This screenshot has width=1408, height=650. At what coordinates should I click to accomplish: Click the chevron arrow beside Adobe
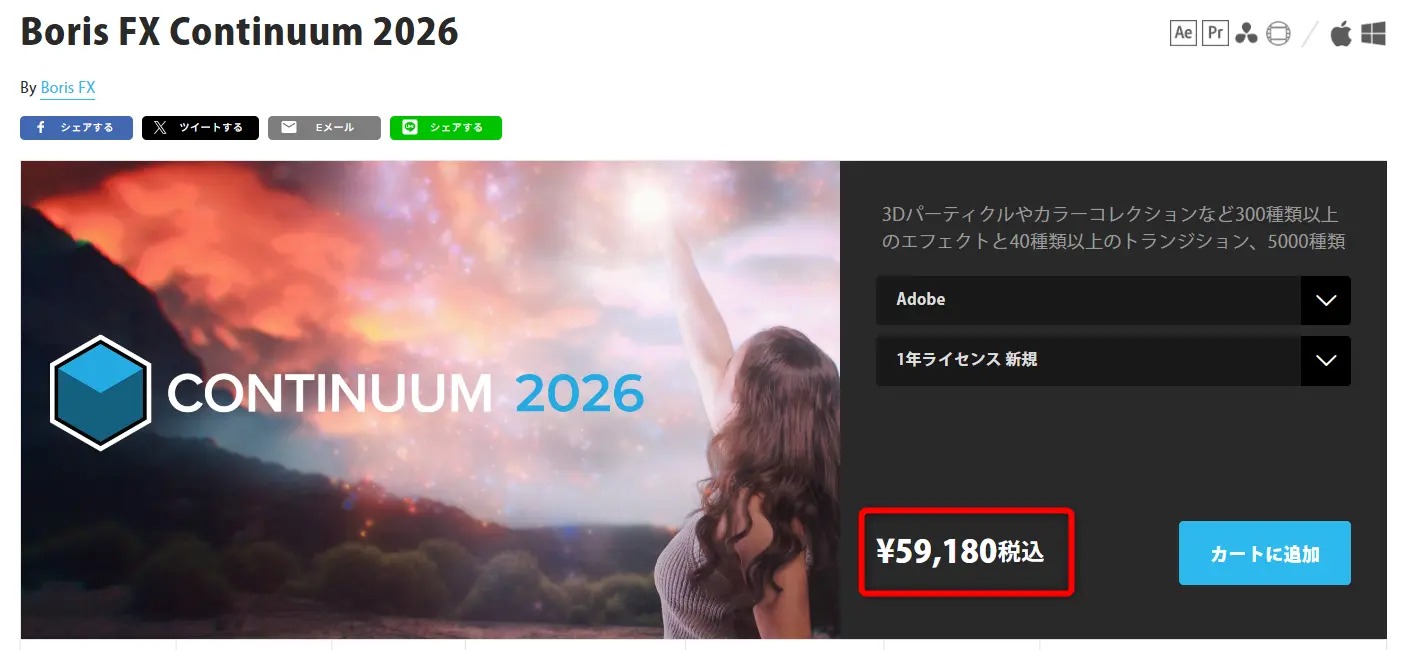1326,300
